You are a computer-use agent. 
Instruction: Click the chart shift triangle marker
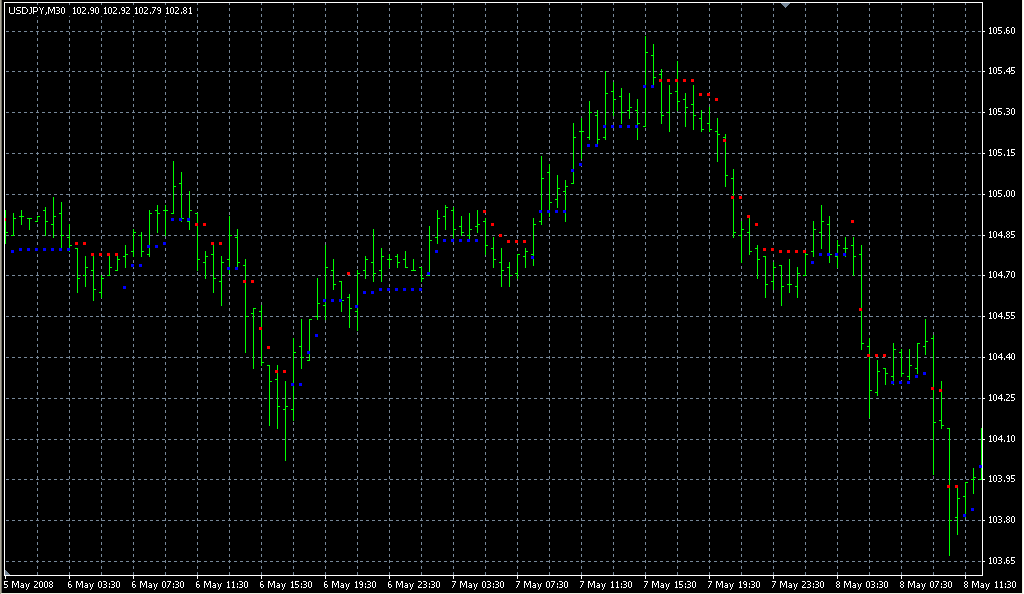[x=786, y=6]
